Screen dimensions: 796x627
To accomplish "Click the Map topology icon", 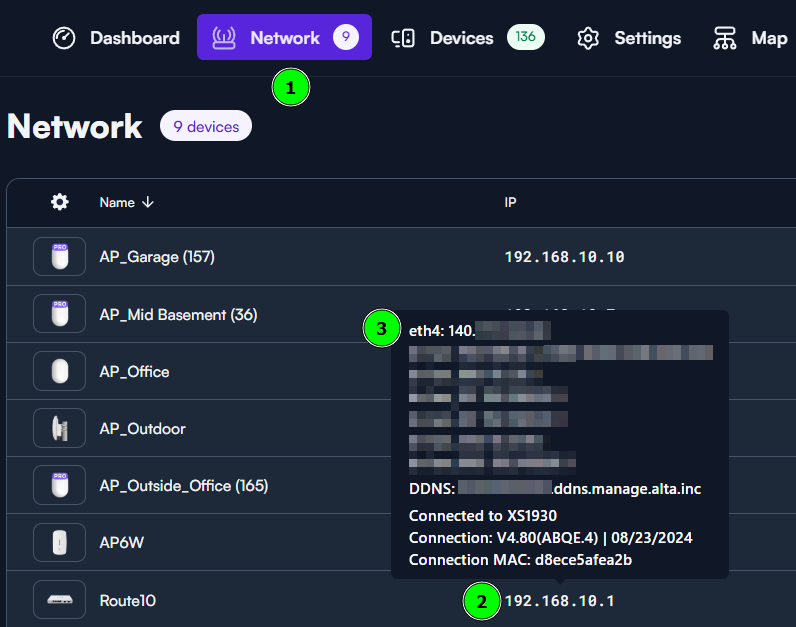I will [x=724, y=38].
